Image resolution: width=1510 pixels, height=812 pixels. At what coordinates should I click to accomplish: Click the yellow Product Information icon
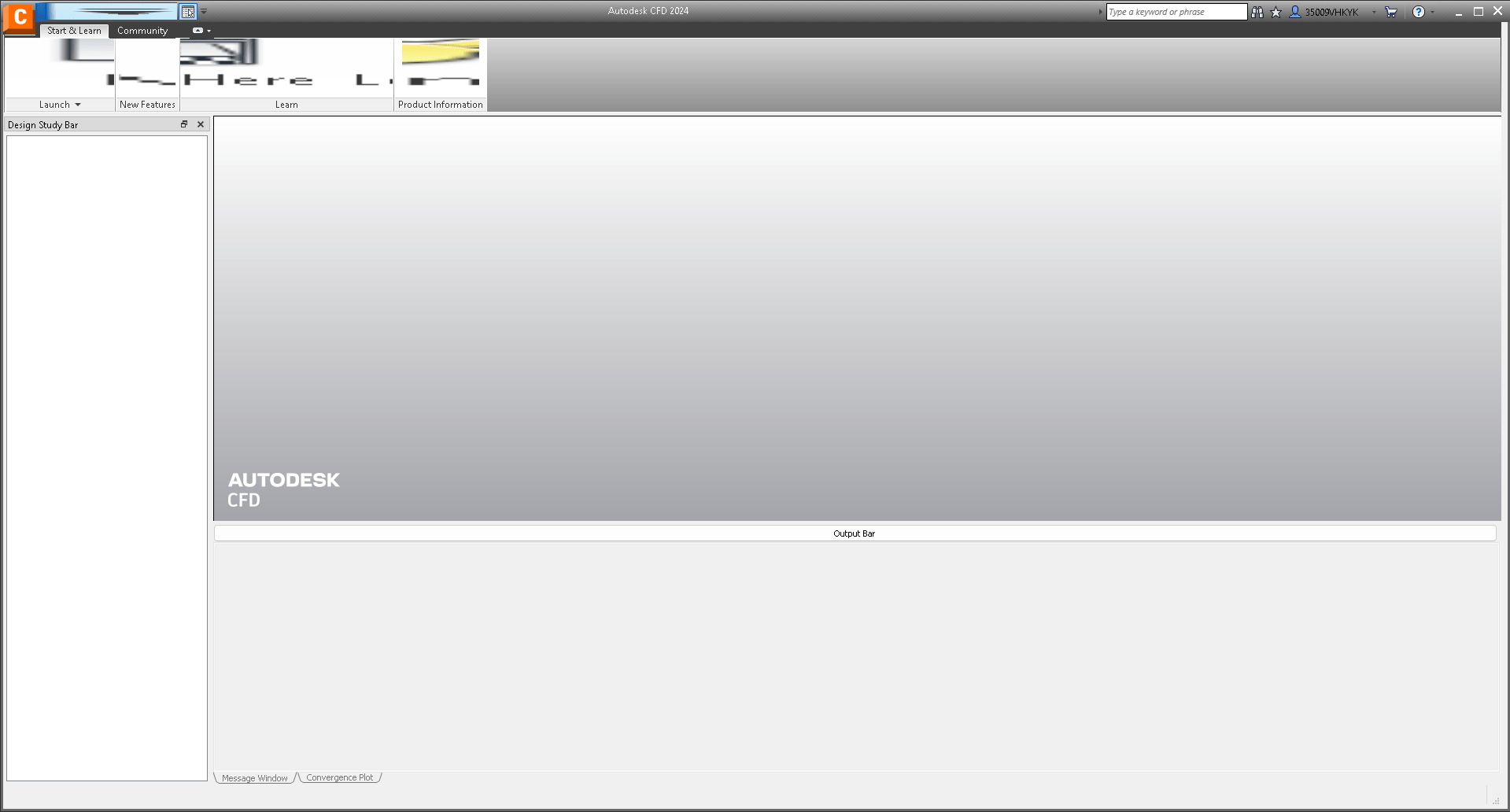441,52
